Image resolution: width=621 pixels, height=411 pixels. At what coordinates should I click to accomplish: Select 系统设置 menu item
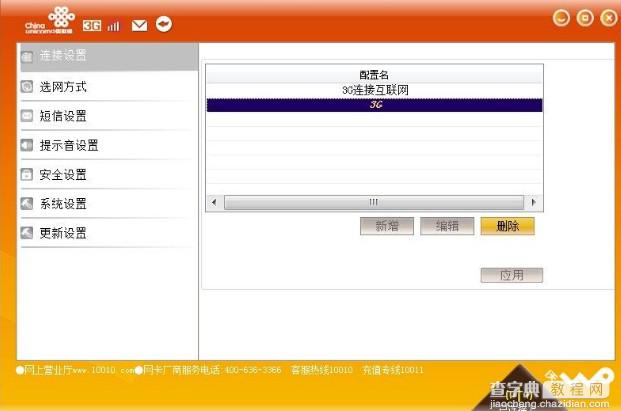[109, 204]
